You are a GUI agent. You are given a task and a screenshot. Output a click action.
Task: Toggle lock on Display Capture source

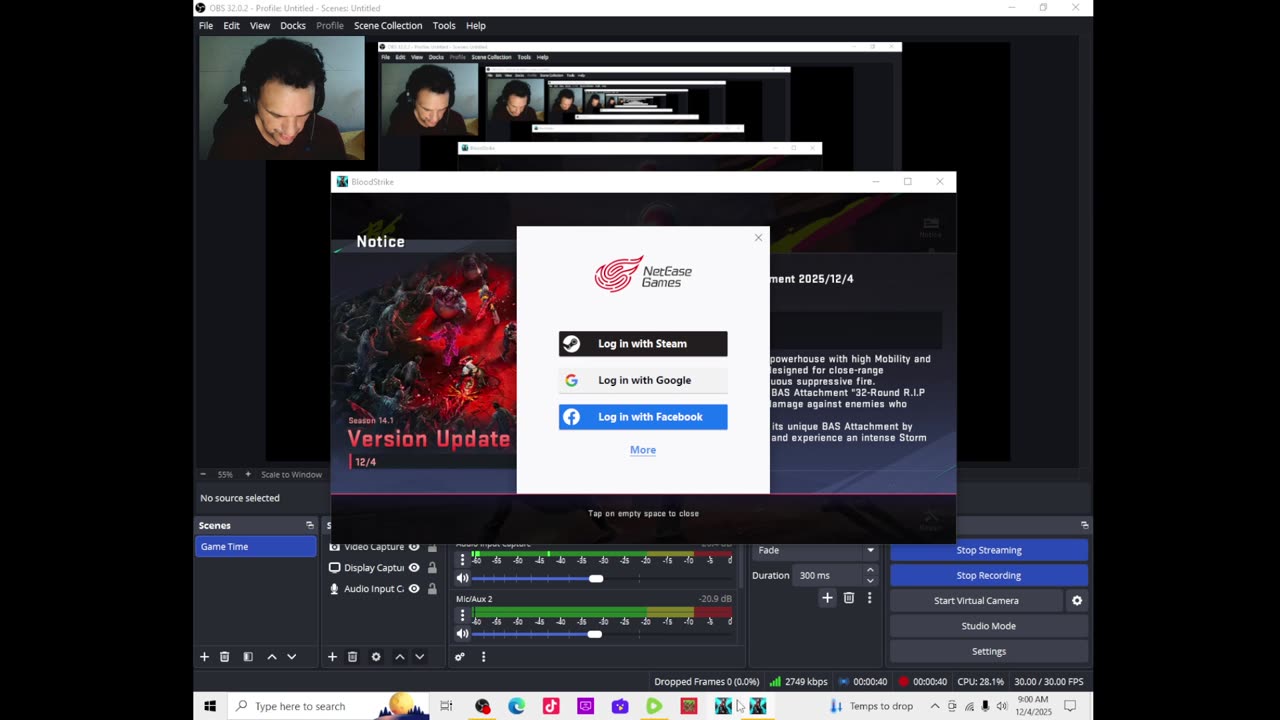pos(432,568)
